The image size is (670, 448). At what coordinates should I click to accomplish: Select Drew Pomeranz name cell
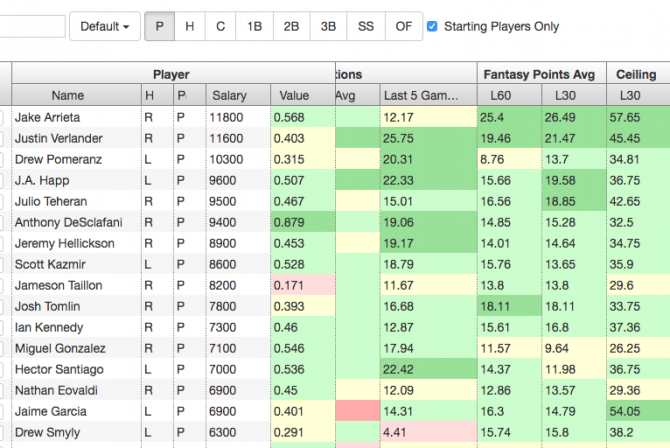click(76, 159)
